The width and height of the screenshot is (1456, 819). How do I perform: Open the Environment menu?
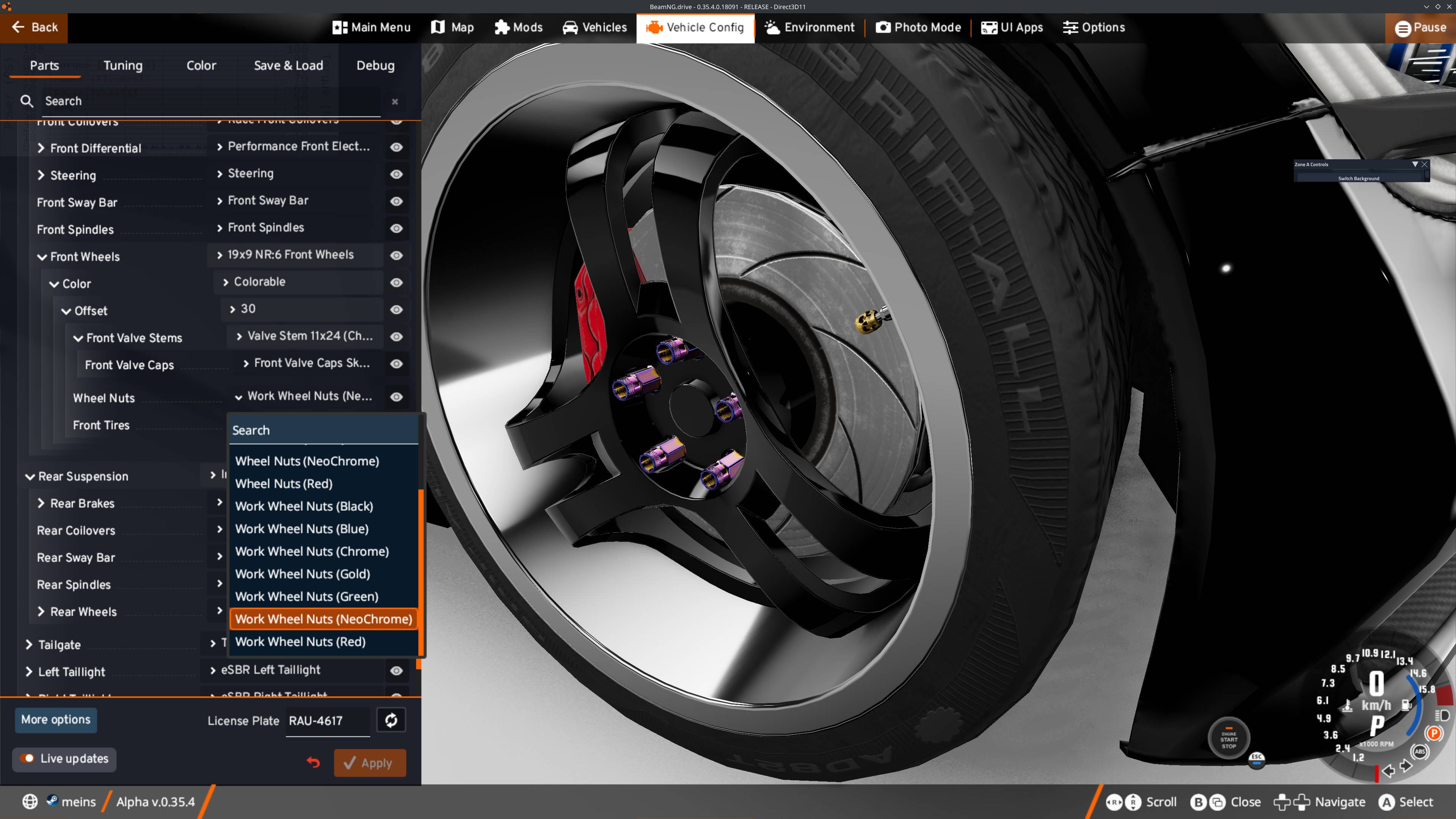810,27
